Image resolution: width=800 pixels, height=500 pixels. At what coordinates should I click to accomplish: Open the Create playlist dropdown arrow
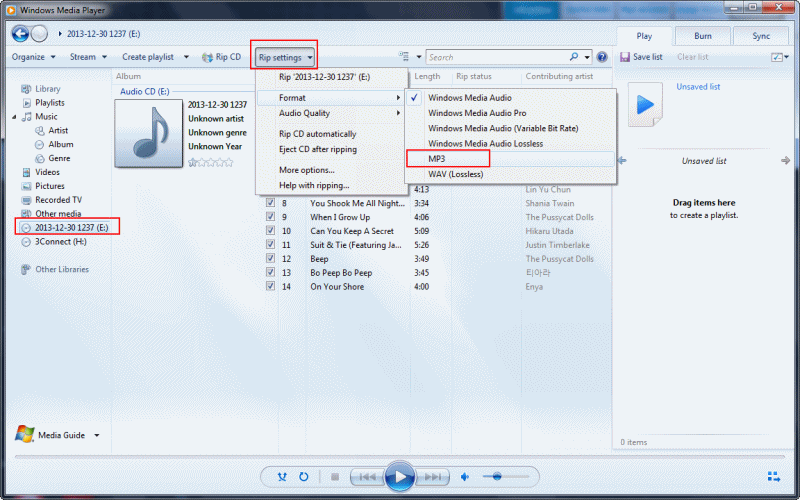coord(186,57)
